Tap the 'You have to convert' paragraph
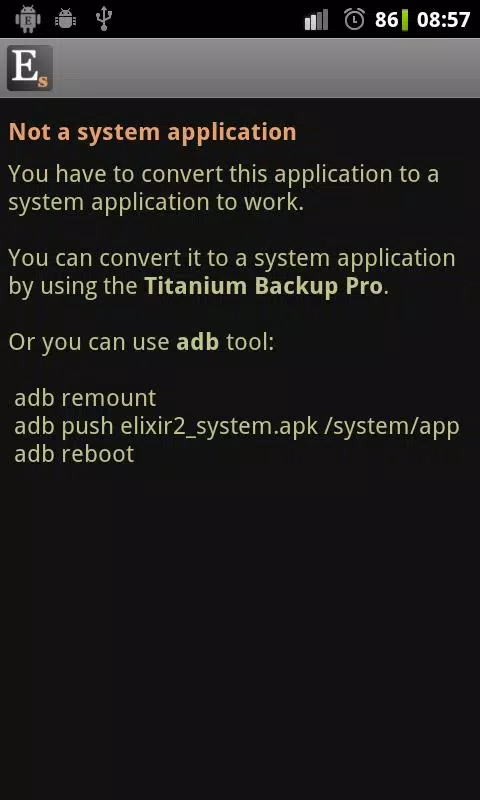 [224, 188]
